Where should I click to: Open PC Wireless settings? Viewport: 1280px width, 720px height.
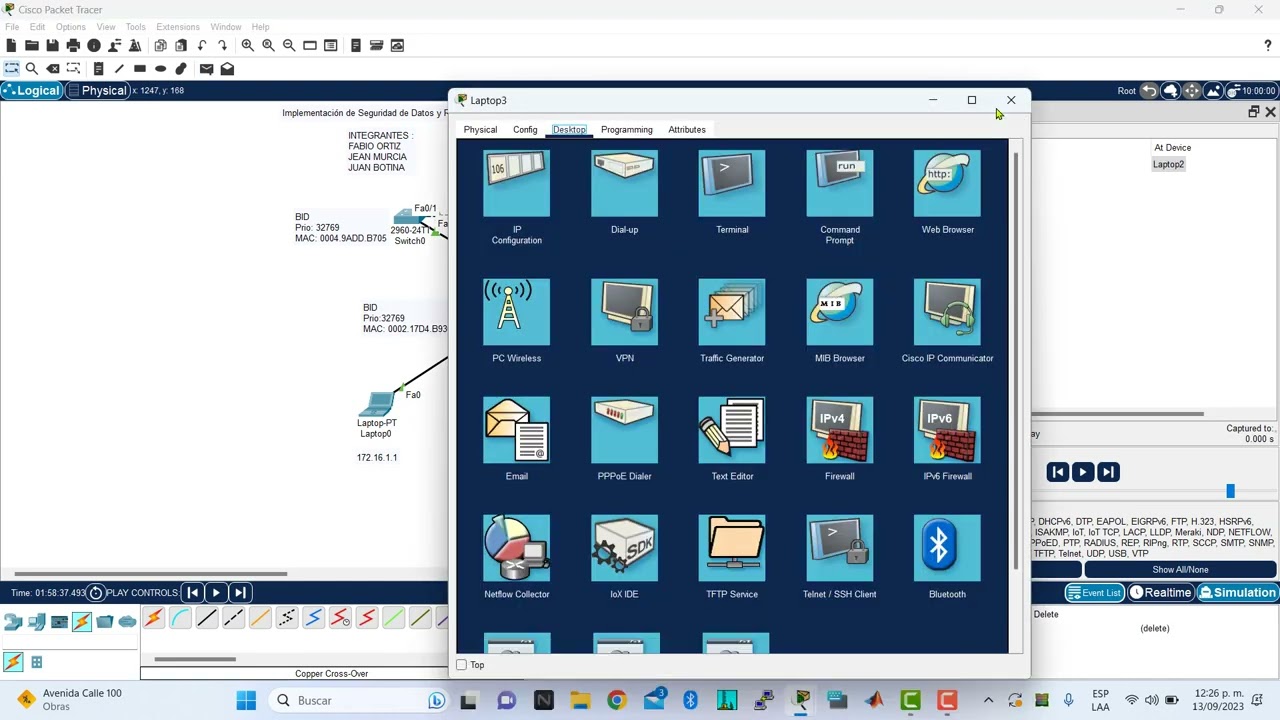(x=516, y=312)
